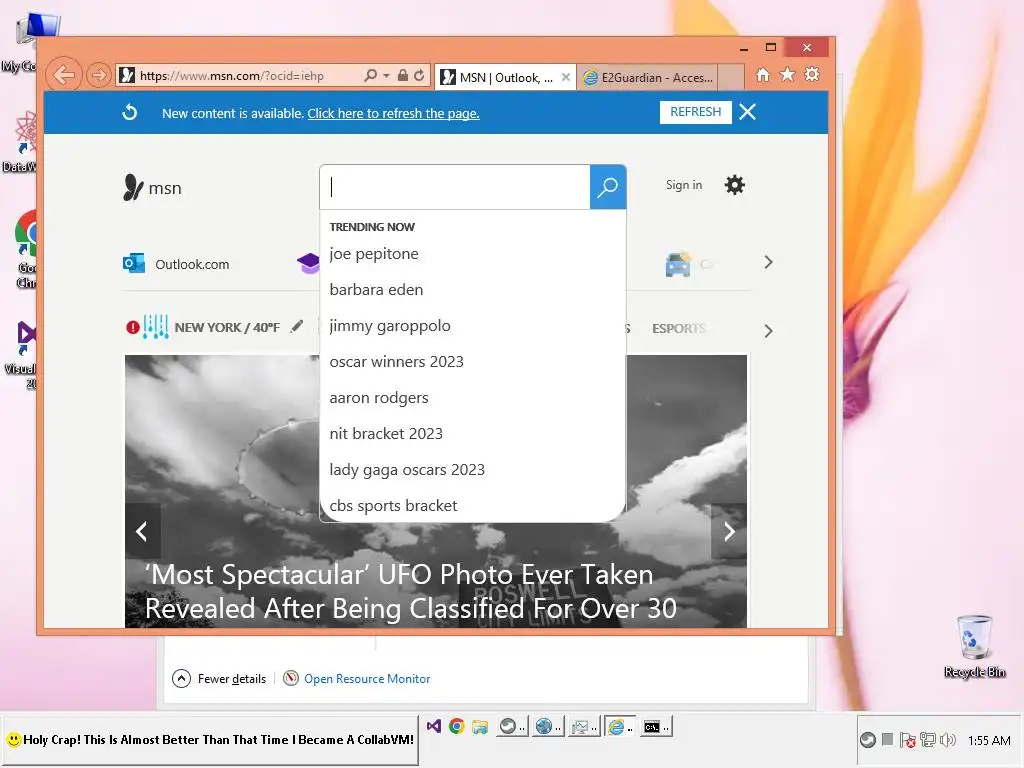Viewport: 1024px width, 768px height.
Task: Expand more shortcuts with the right chevron
Action: 768,263
